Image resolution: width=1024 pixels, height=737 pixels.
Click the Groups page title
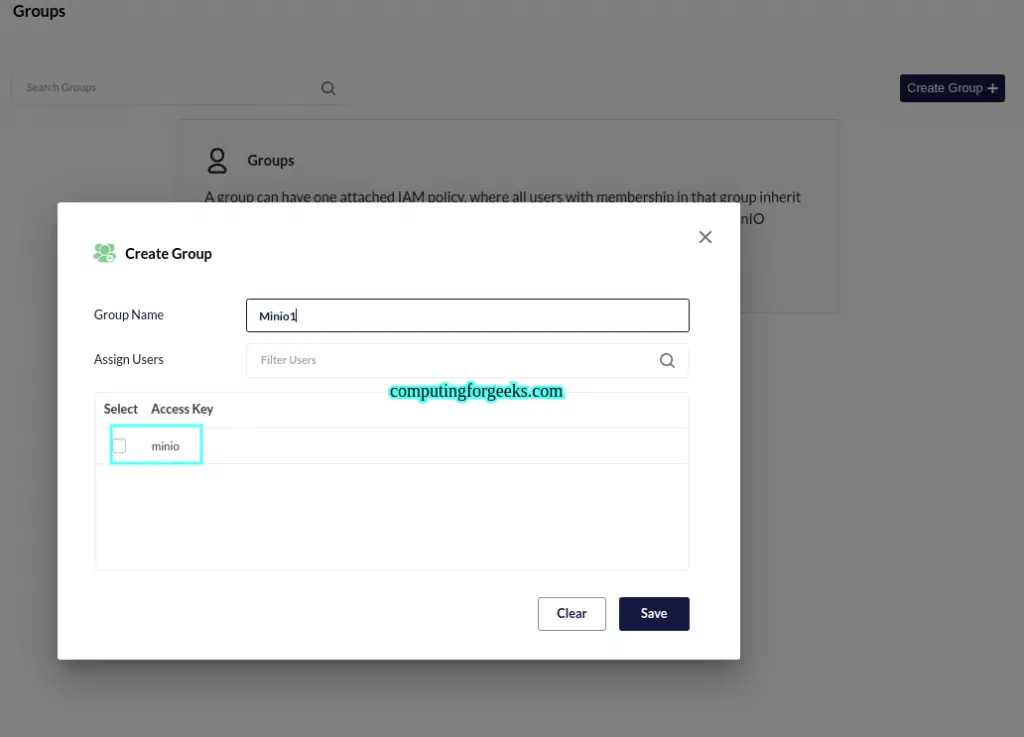[39, 12]
